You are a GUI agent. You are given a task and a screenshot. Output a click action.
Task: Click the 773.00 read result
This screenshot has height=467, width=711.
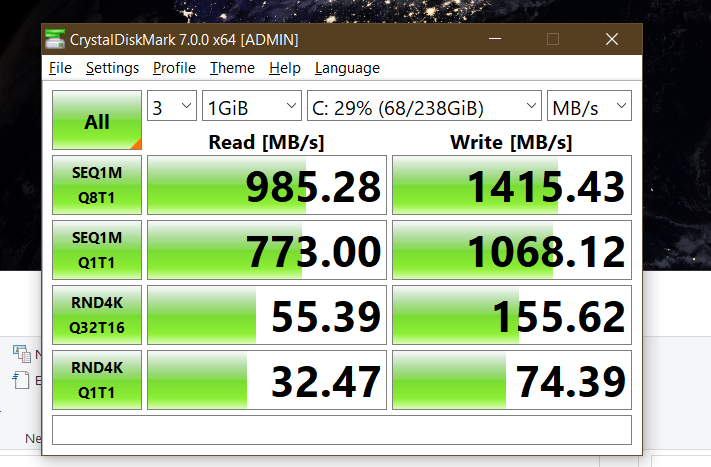267,250
